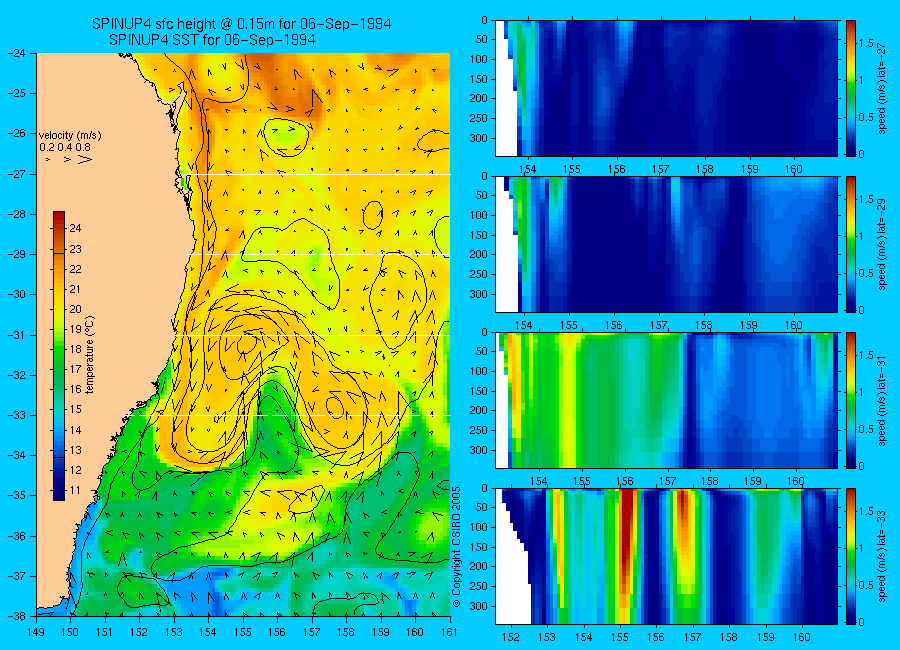Click the speed color bar for lat=-31
The height and width of the screenshot is (650, 900).
pos(851,400)
